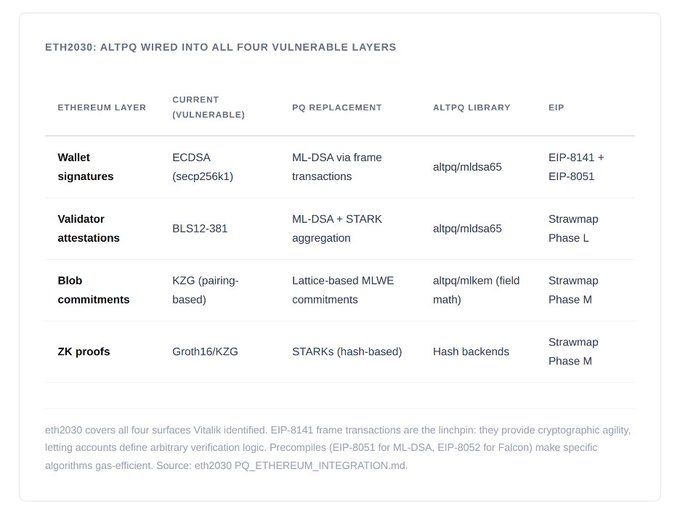Open the EIP-8141 + EIP-8051 reference
680x514 pixels.
(576, 167)
